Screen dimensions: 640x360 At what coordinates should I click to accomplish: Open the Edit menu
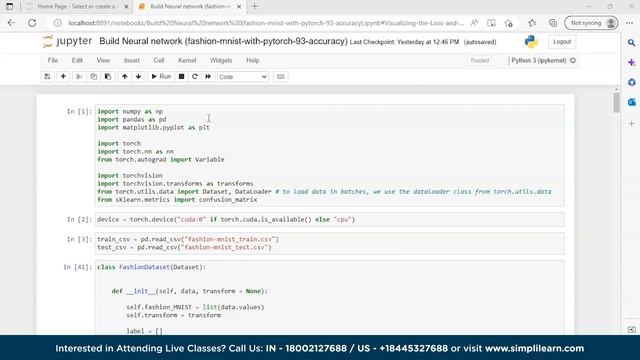77,60
